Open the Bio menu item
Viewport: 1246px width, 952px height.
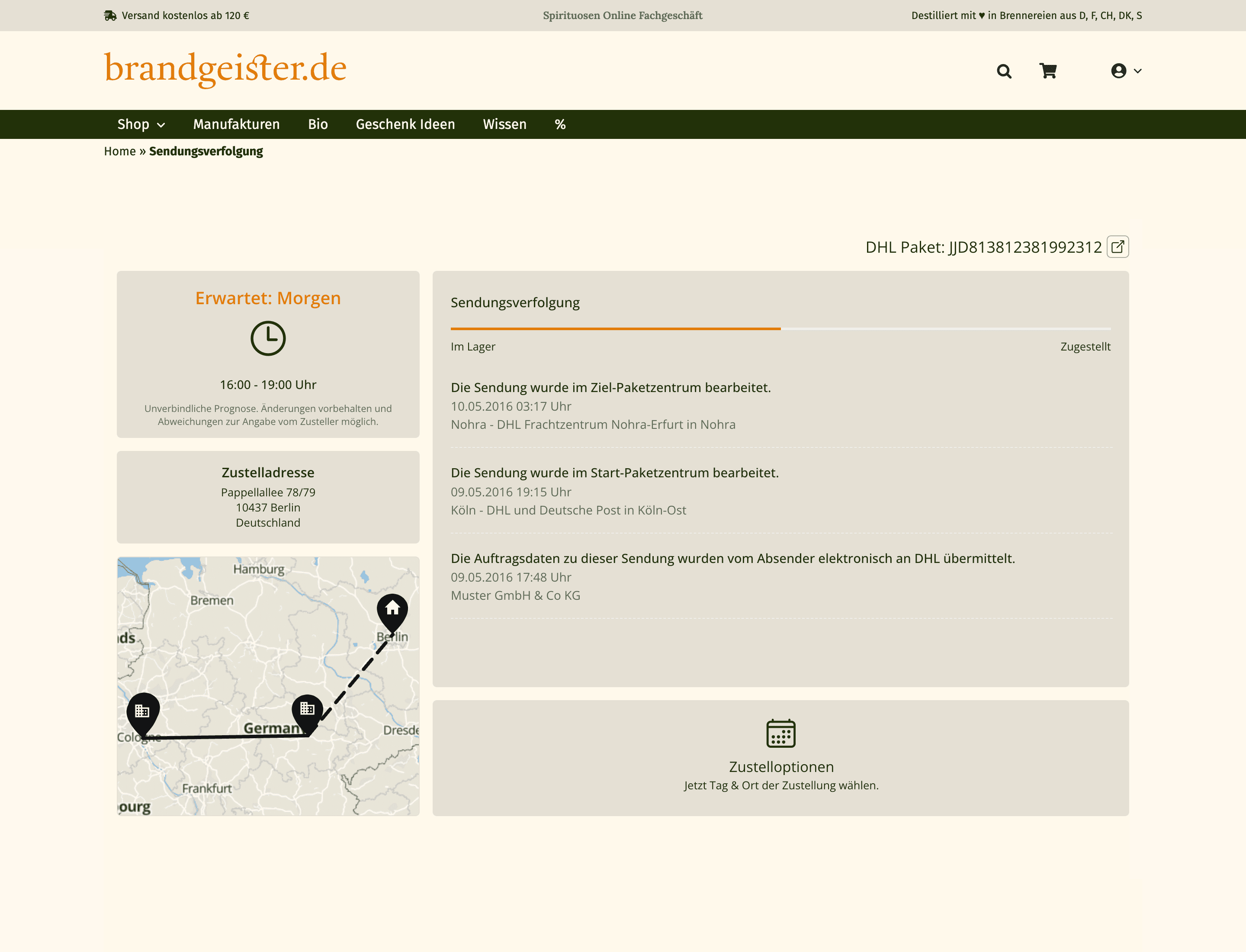[318, 124]
